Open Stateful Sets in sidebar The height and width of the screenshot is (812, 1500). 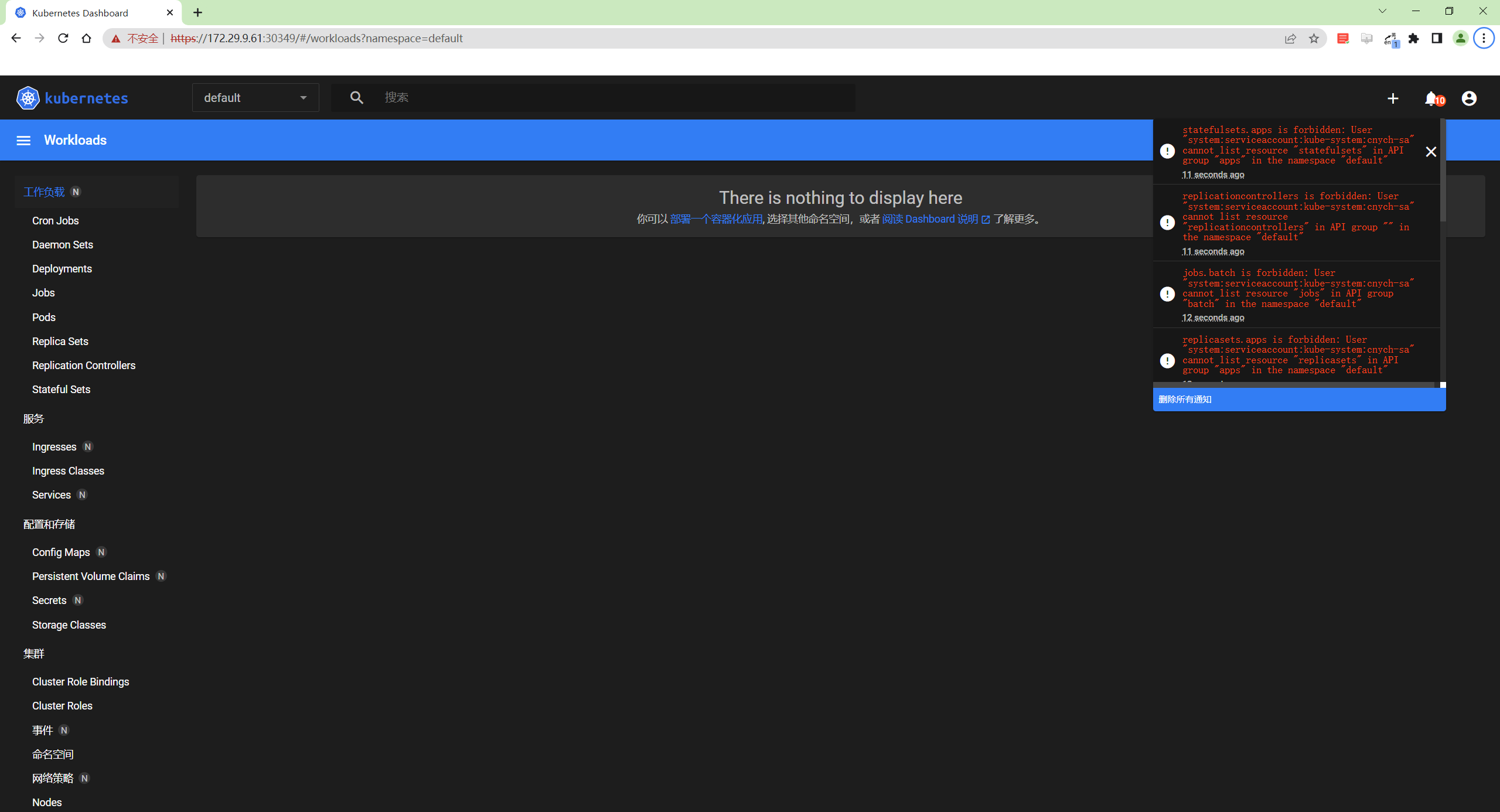pyautogui.click(x=61, y=390)
